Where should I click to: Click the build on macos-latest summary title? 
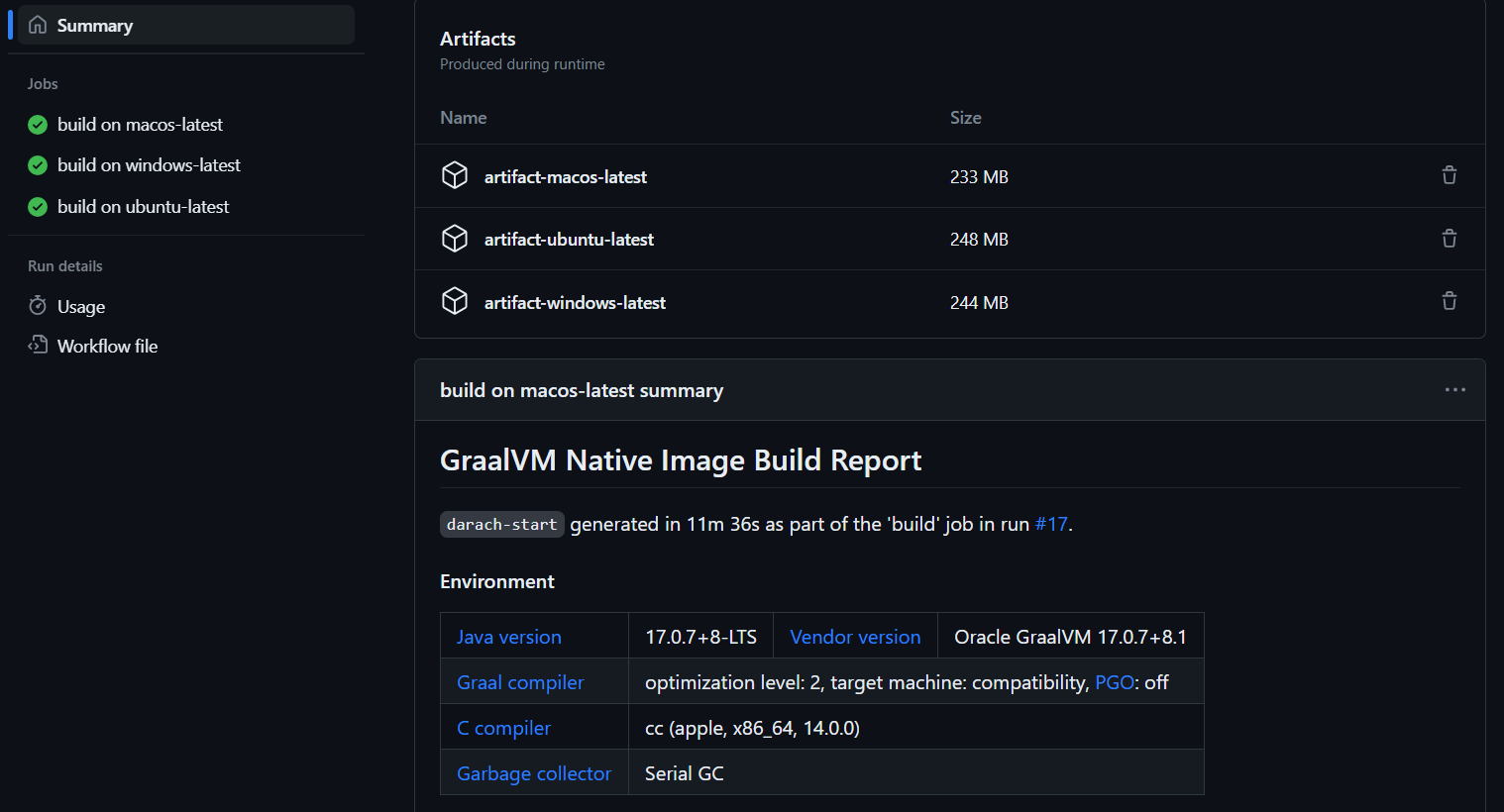click(x=582, y=390)
